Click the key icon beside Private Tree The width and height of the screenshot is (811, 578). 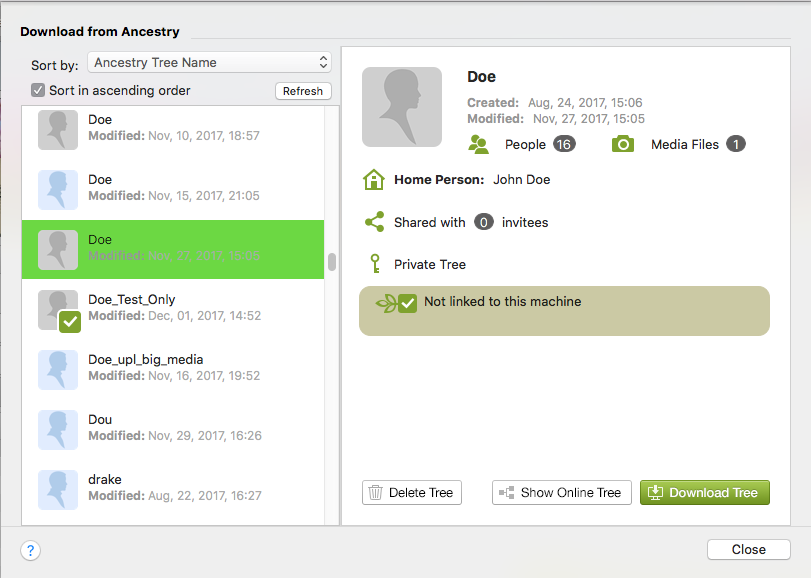click(x=376, y=264)
